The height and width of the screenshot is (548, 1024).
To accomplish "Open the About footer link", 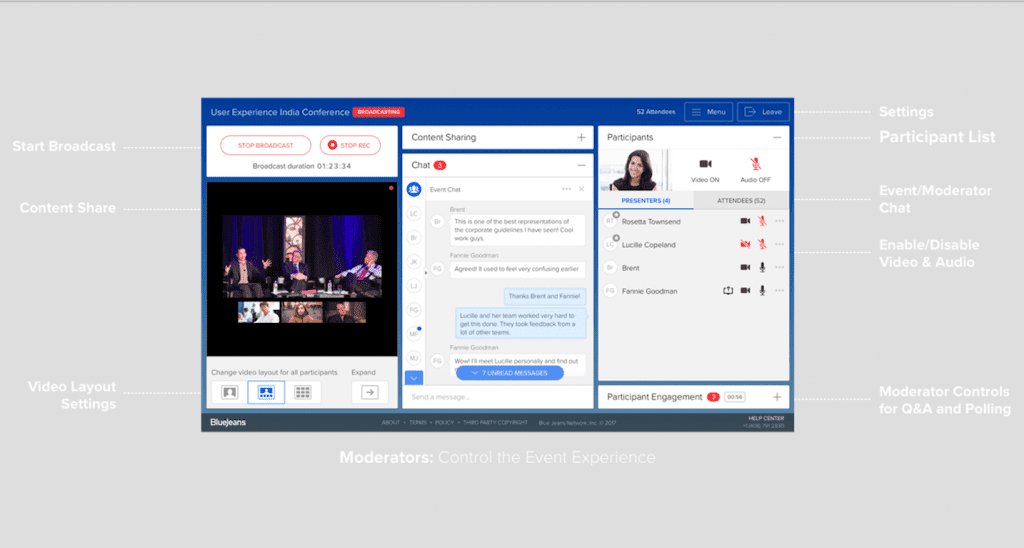I will point(391,423).
